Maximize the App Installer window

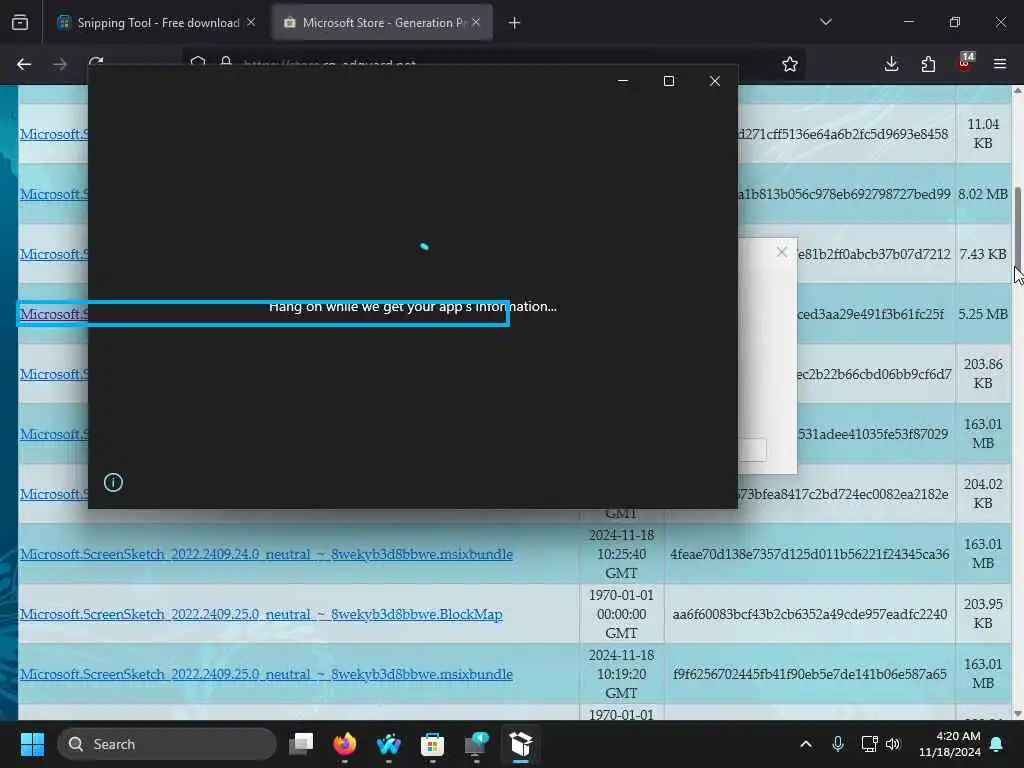click(x=669, y=81)
